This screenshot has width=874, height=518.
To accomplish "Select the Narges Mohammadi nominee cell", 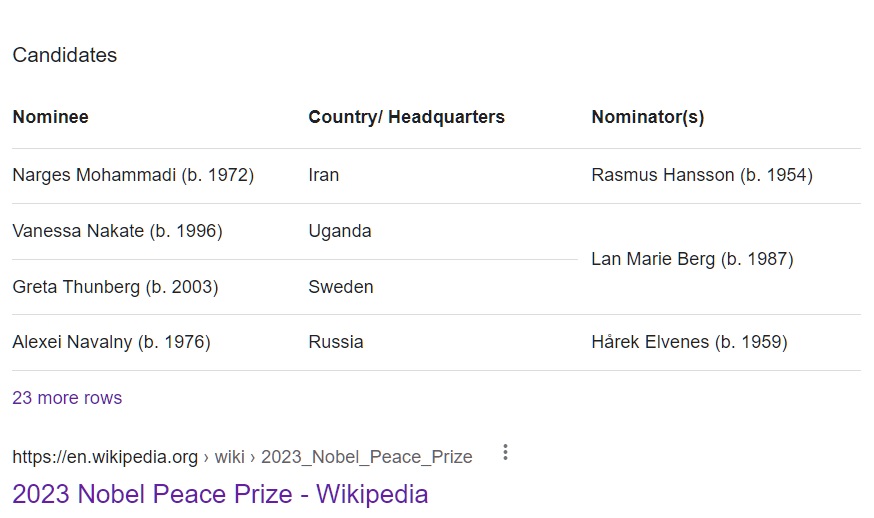I will point(133,176).
